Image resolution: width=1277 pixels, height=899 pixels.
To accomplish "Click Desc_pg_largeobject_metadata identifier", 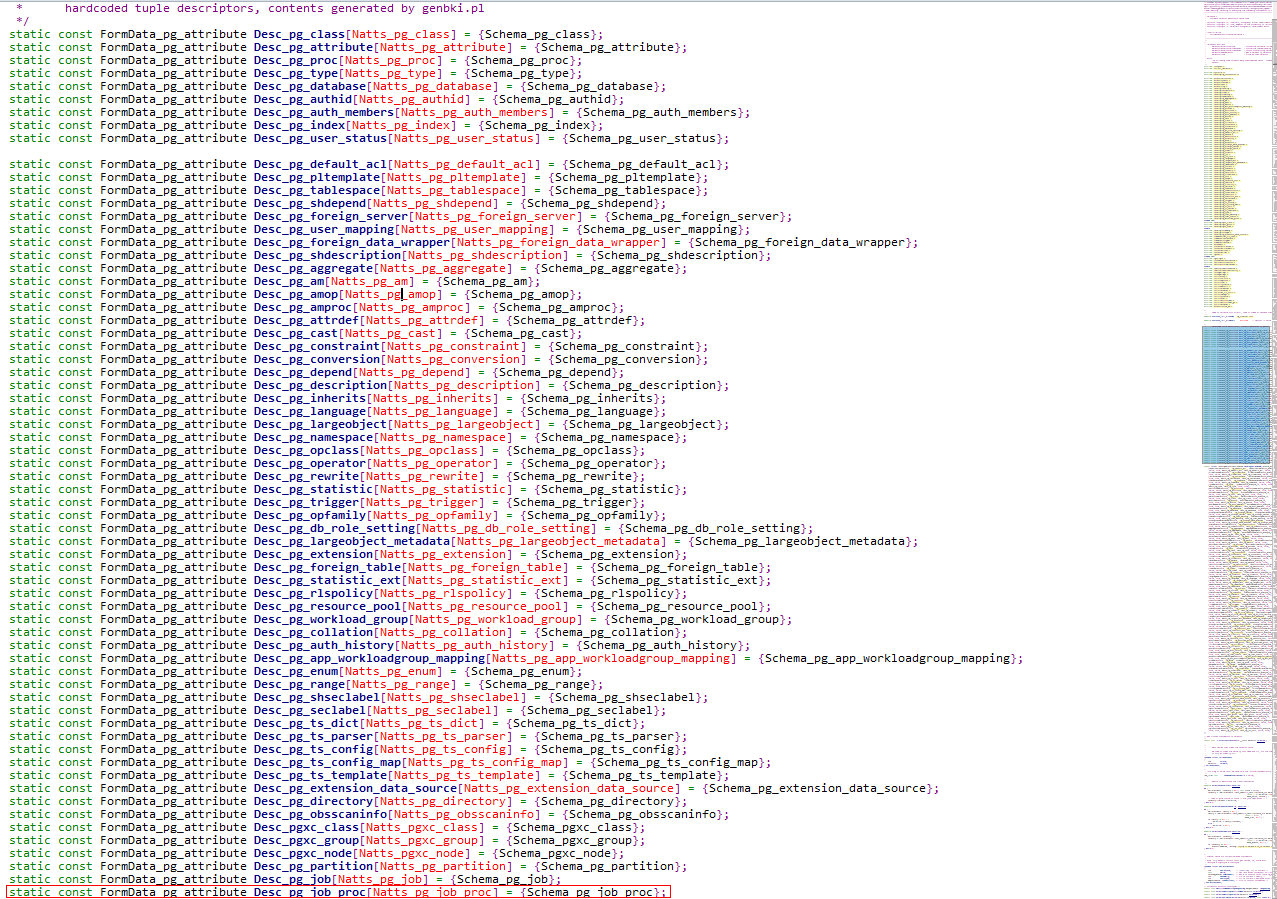I will pyautogui.click(x=352, y=541).
